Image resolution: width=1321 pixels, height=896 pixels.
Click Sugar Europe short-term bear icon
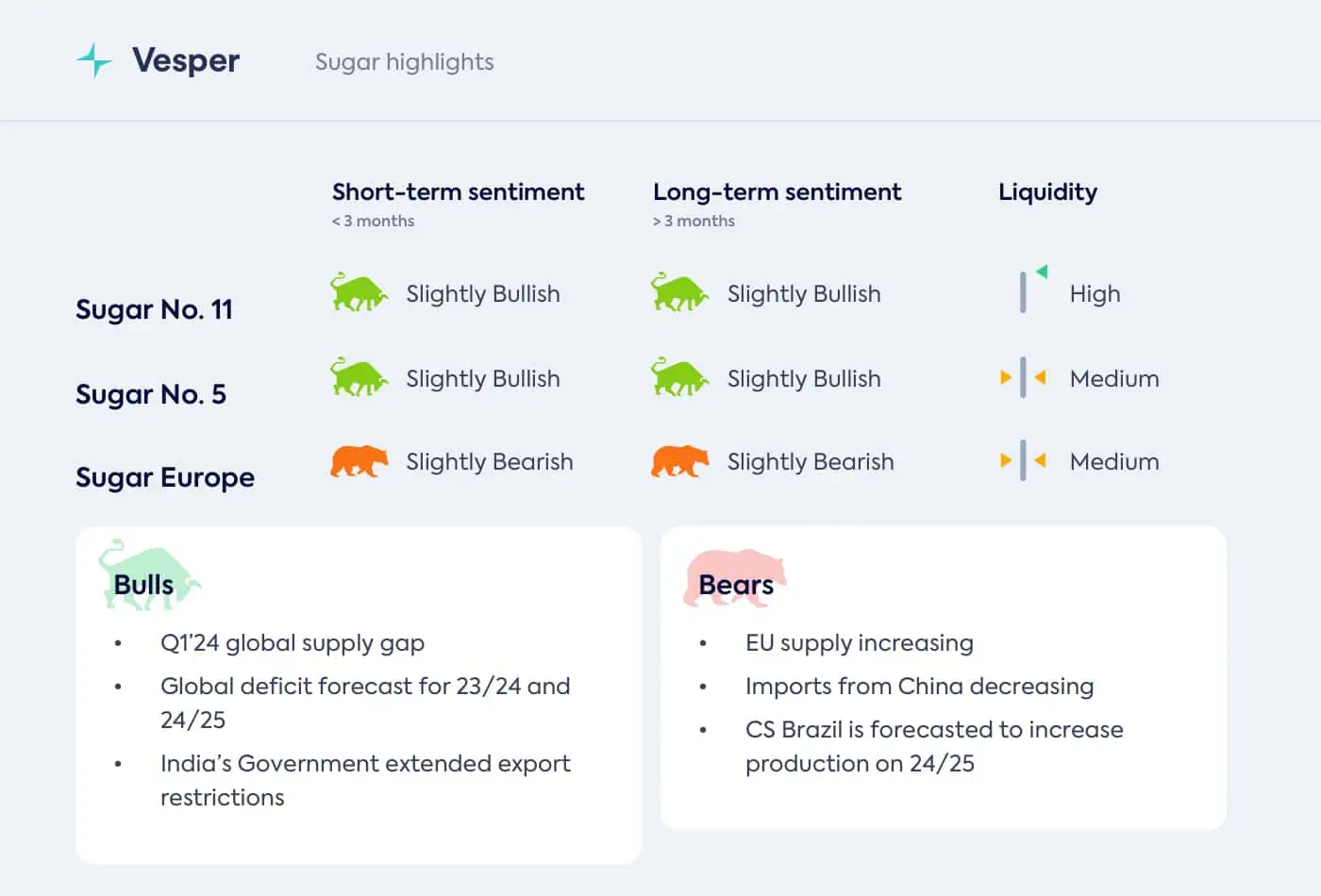click(359, 461)
